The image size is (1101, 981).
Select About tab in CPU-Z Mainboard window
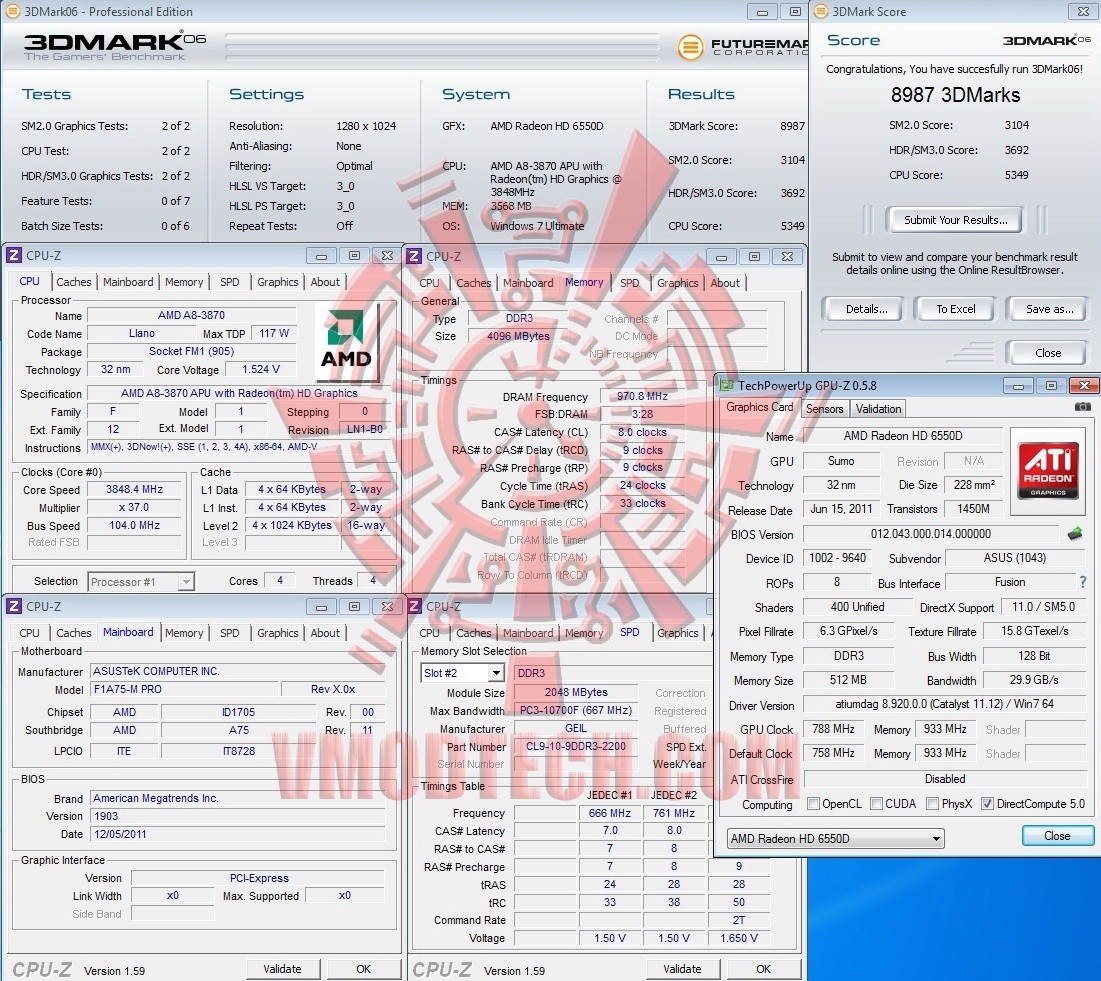point(325,633)
